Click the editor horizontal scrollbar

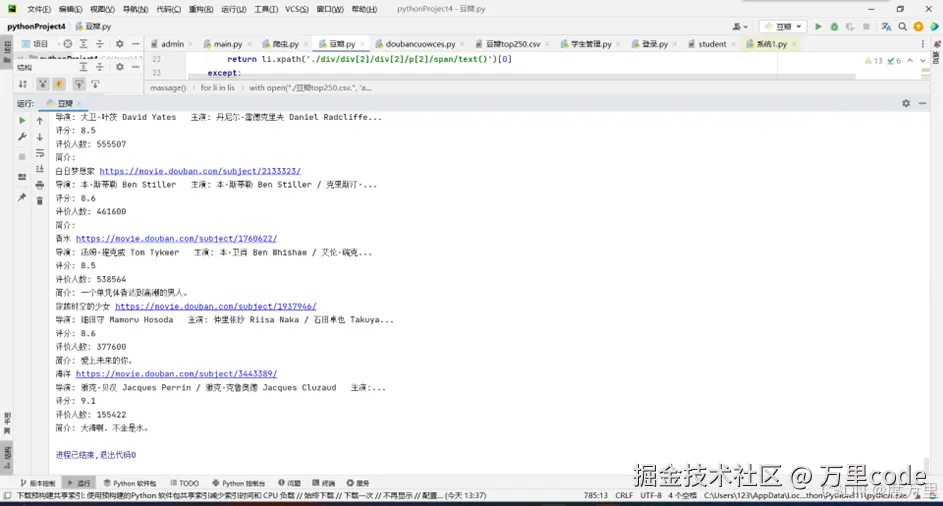click(x=521, y=77)
